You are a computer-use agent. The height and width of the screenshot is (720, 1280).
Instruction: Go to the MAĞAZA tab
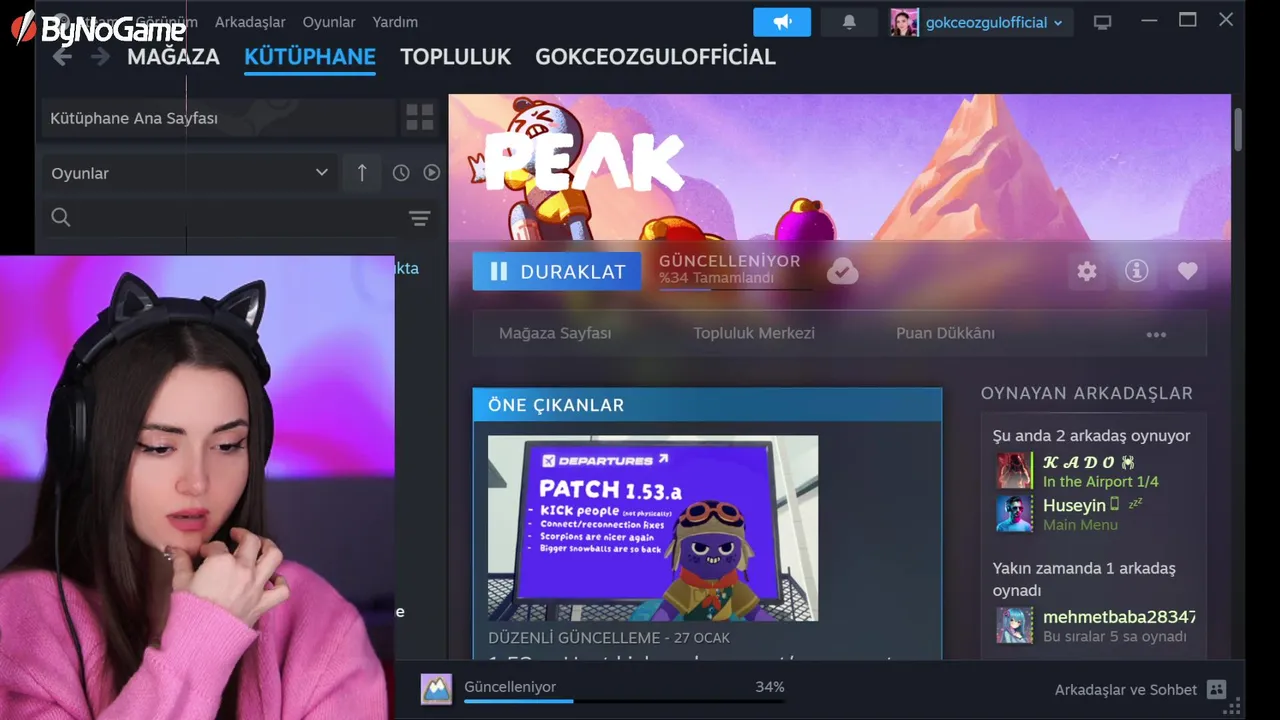tap(173, 57)
